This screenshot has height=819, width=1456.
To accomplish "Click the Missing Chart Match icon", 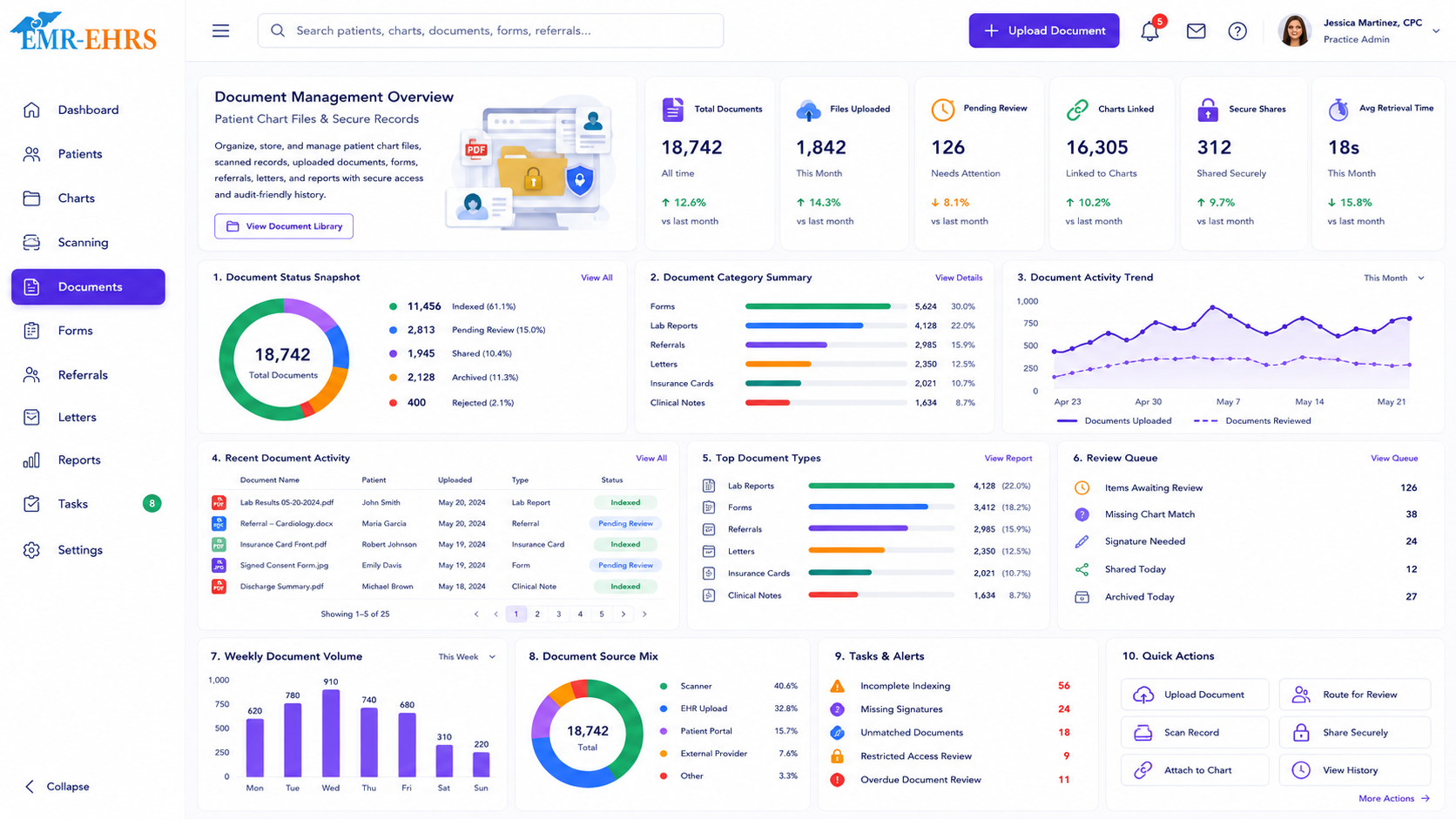I will (x=1082, y=514).
